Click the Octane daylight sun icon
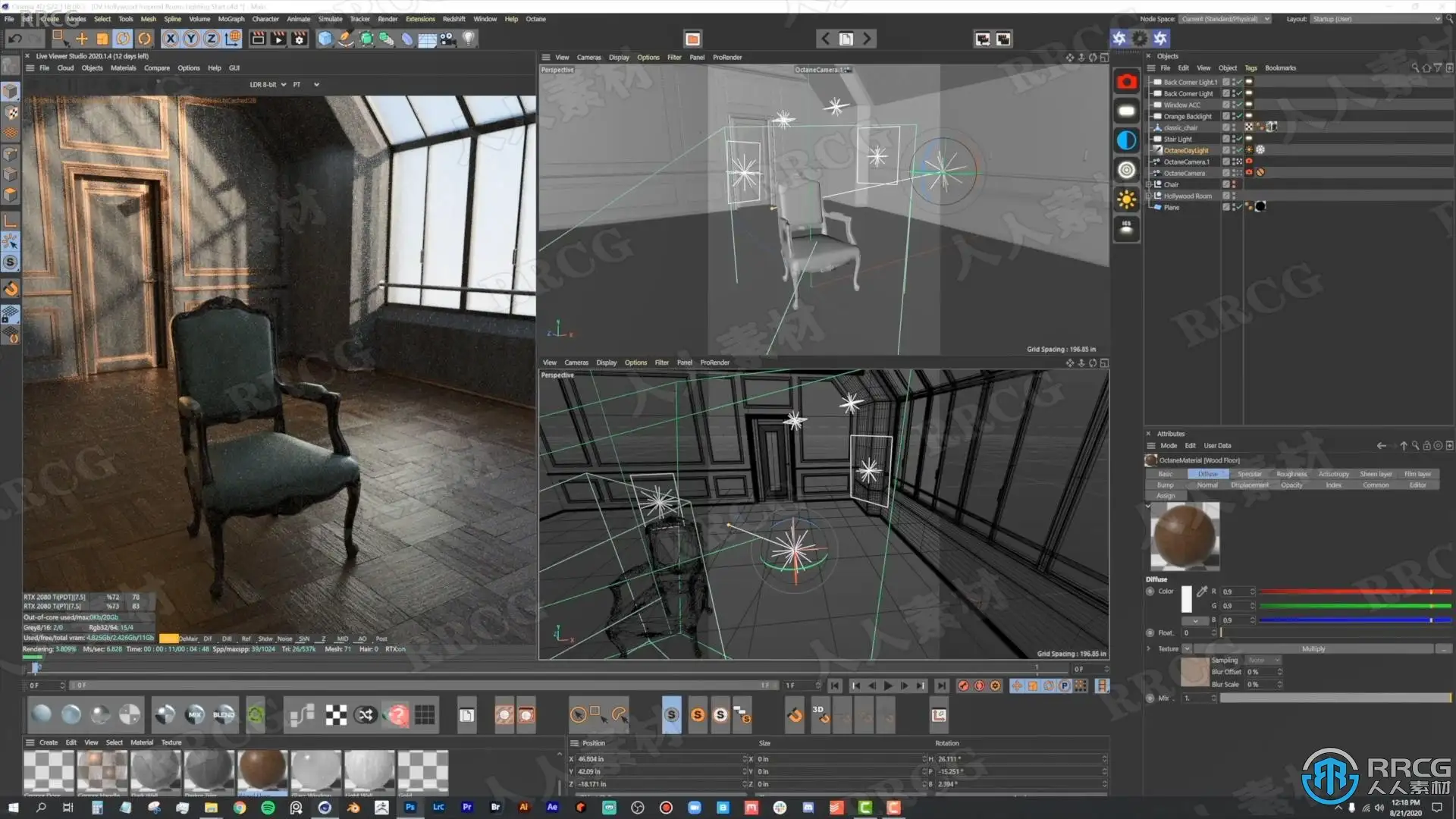 pos(1126,200)
